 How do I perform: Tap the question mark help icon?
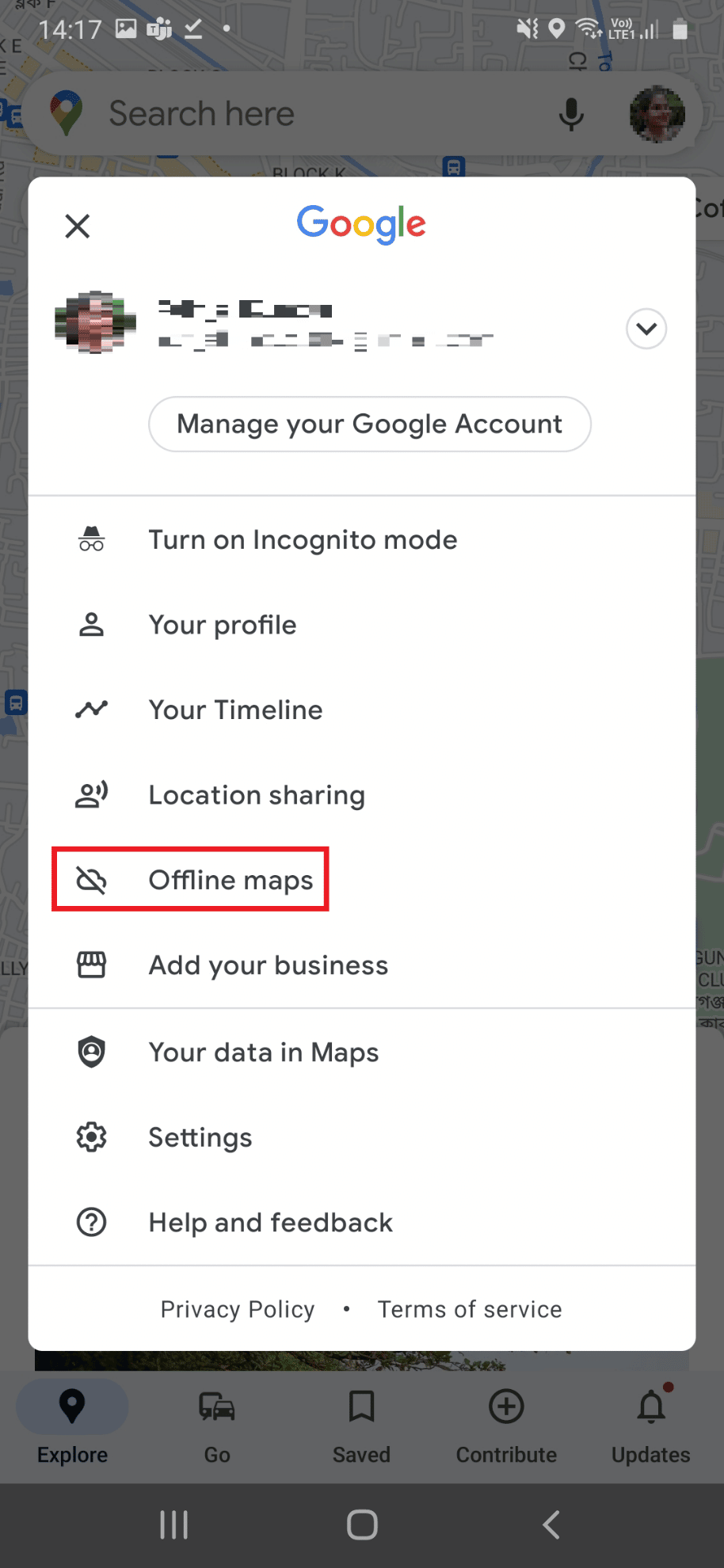pos(91,1222)
